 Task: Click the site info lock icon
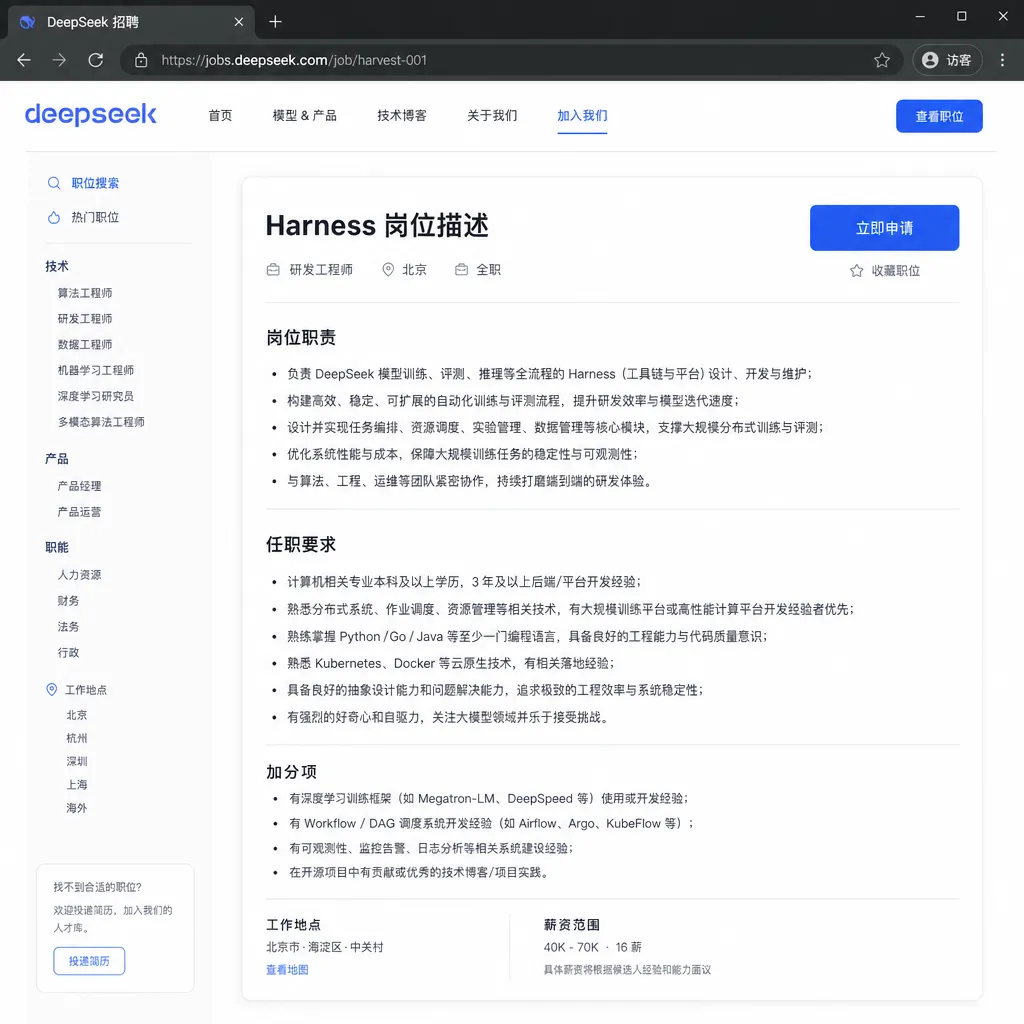[141, 60]
